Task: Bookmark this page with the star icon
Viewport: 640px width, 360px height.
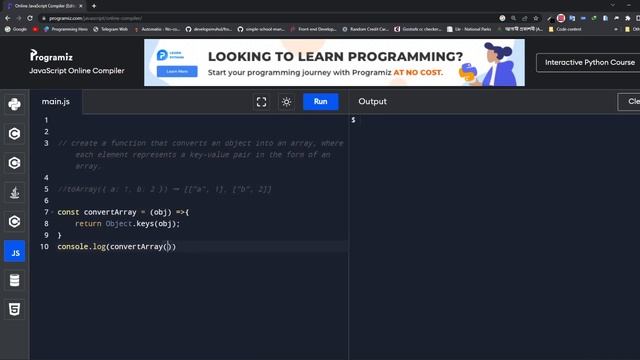Action: 536,18
